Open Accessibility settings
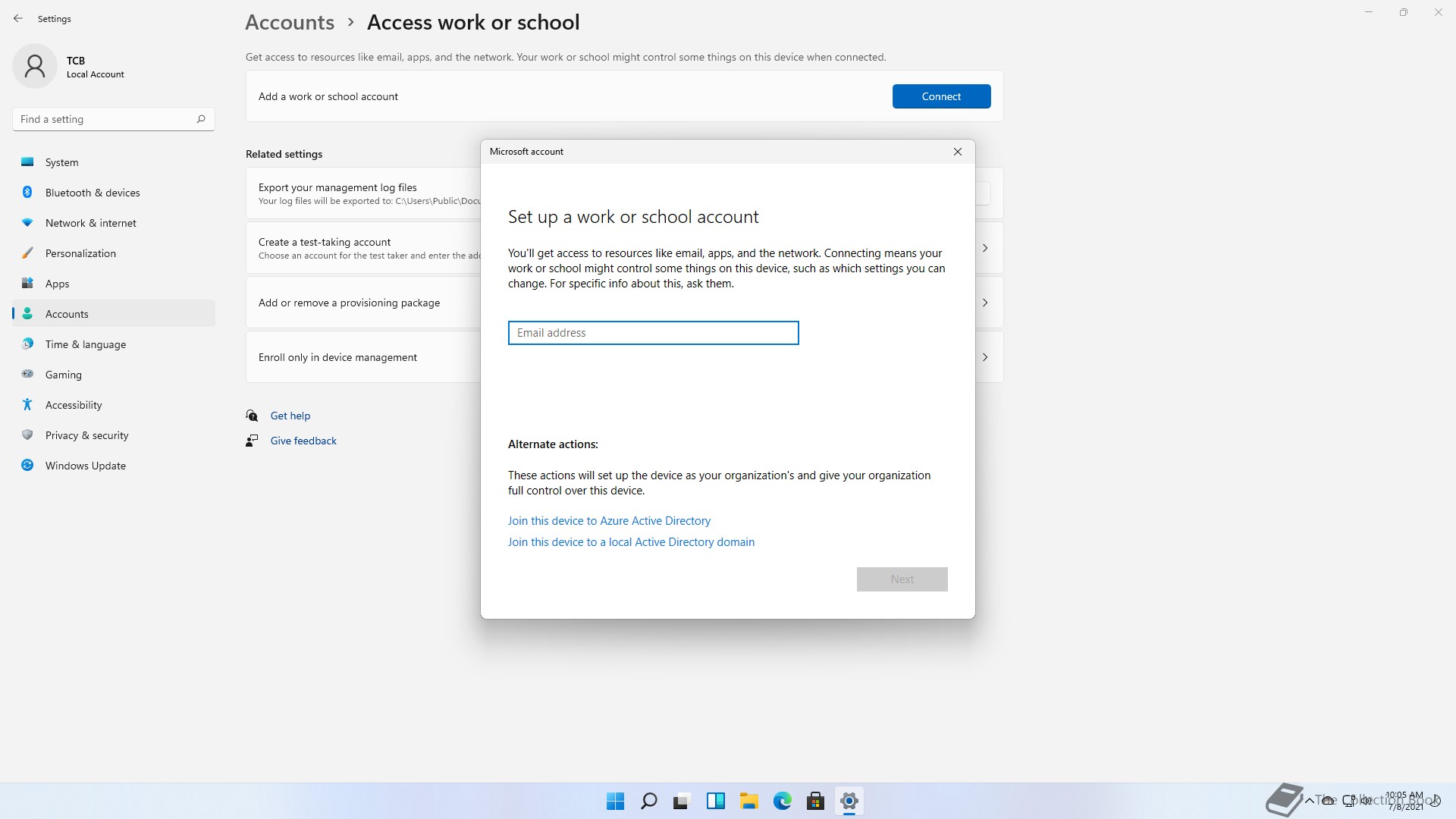 [114, 405]
